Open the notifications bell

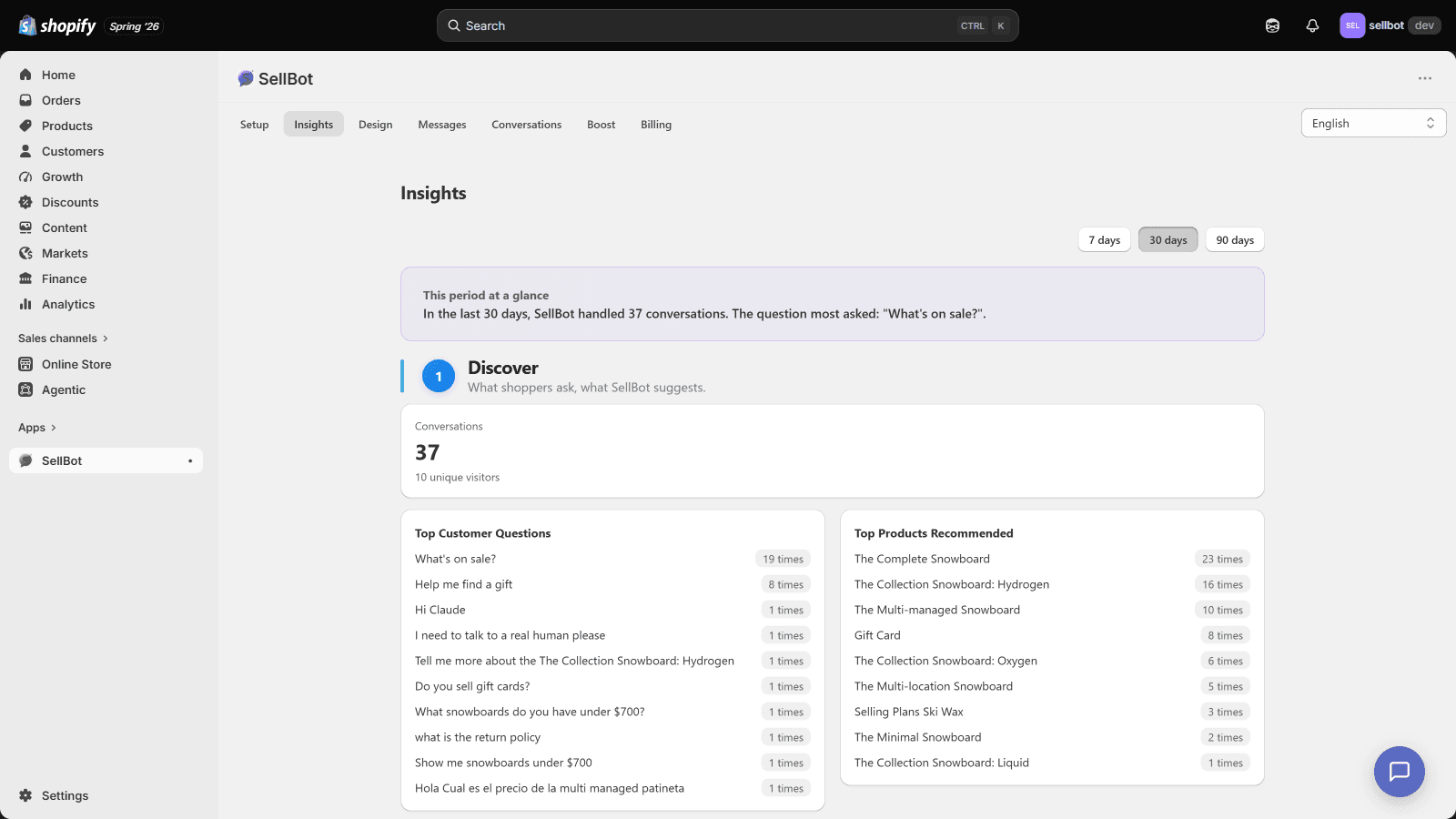click(1312, 25)
